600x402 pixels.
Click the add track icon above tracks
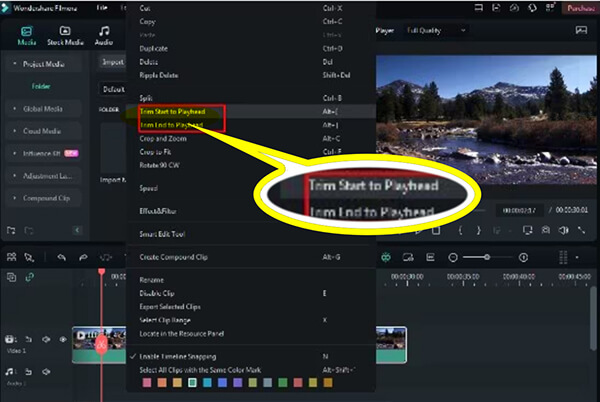click(12, 277)
